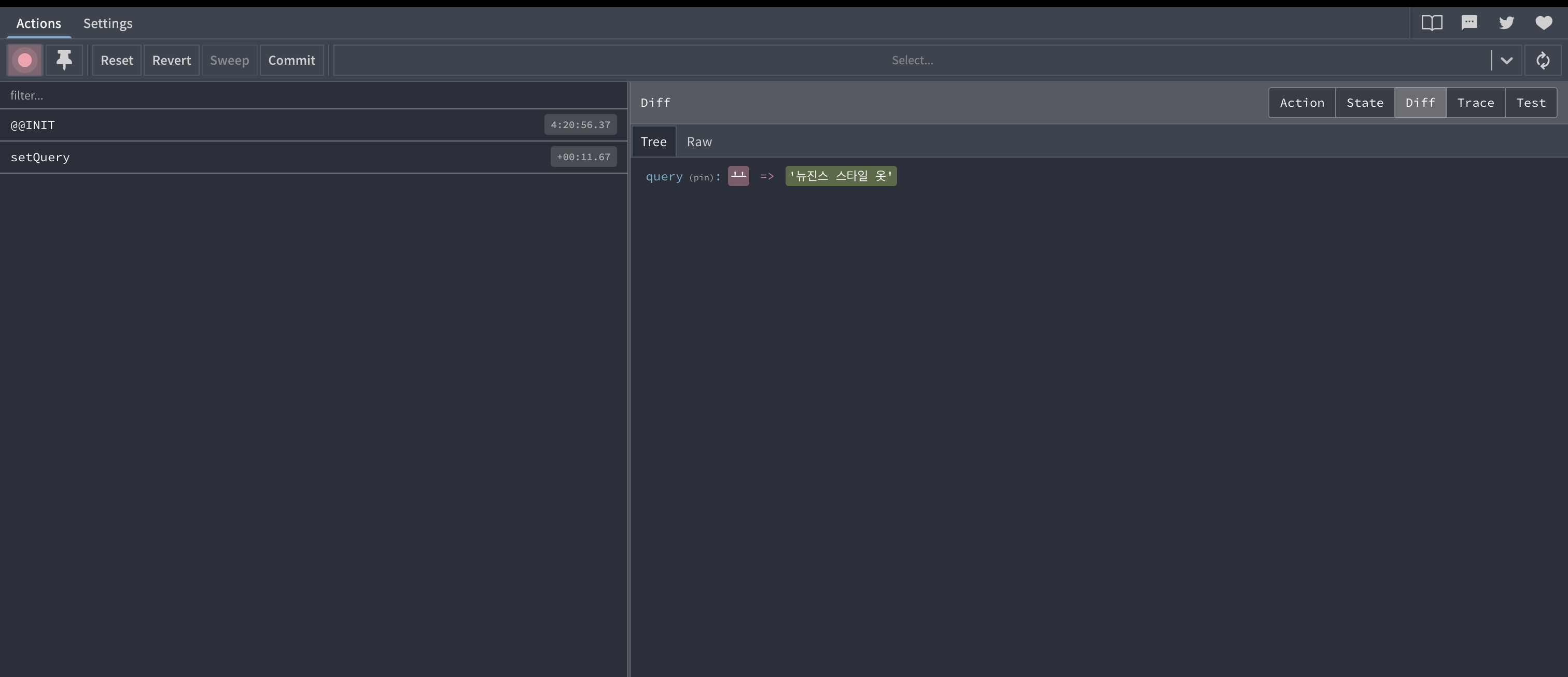Open the Select... instance combo box
Screen dimensions: 1568x677
[x=928, y=60]
